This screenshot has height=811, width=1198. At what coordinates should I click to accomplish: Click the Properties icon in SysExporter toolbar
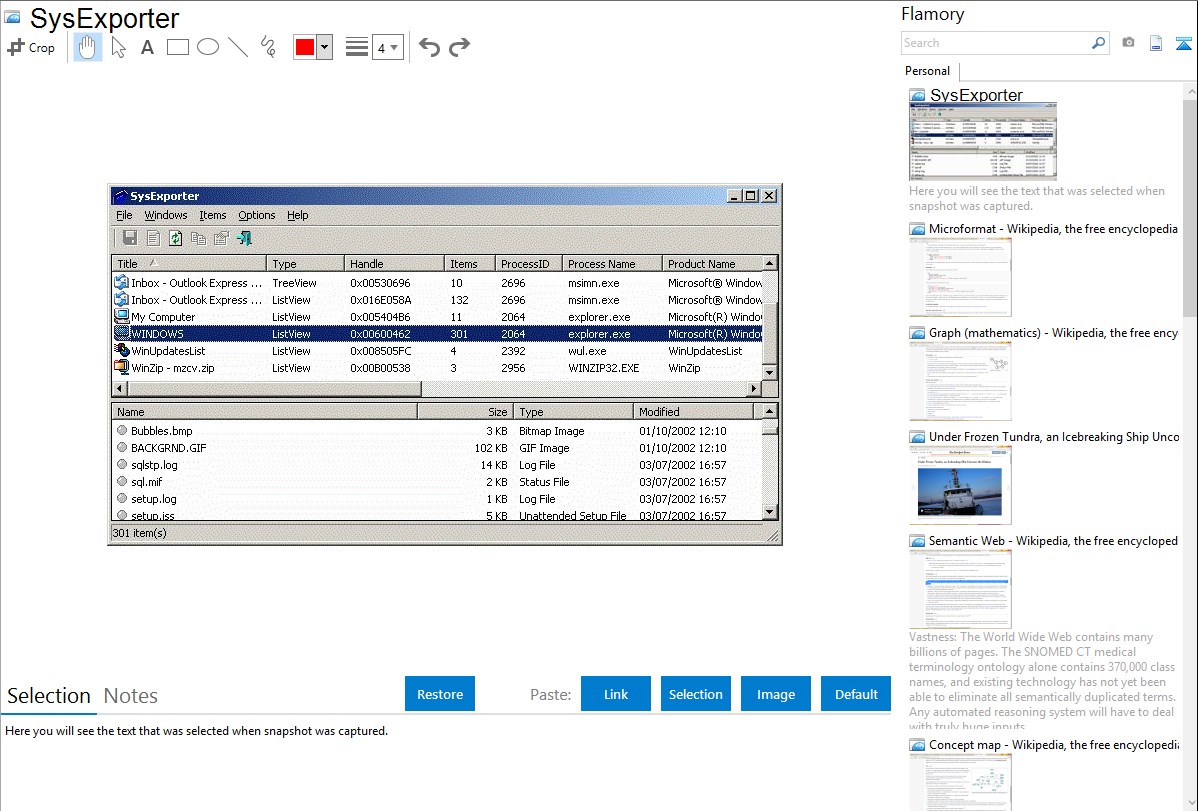222,238
